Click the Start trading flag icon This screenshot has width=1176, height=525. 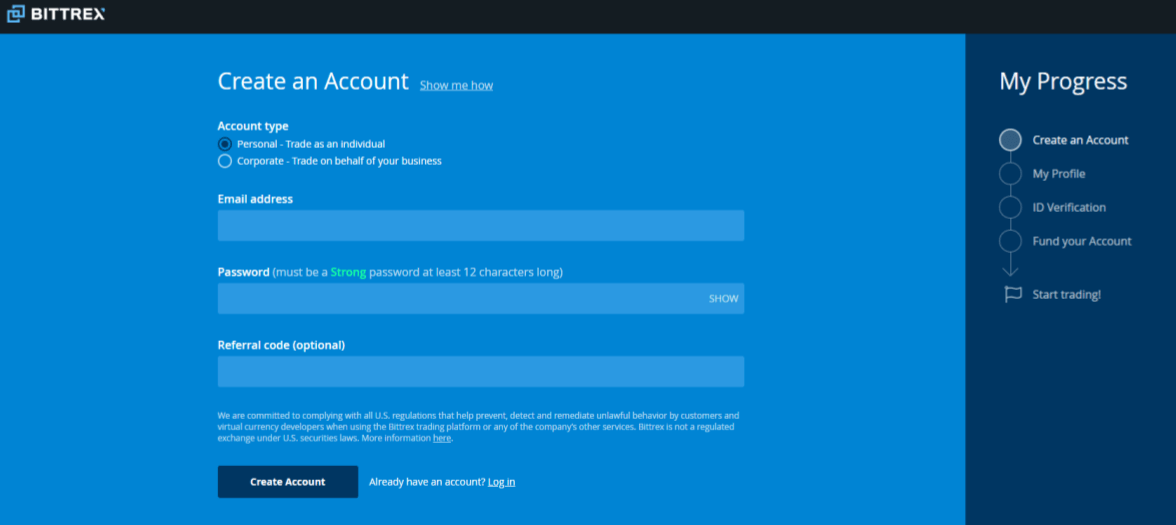(1012, 295)
